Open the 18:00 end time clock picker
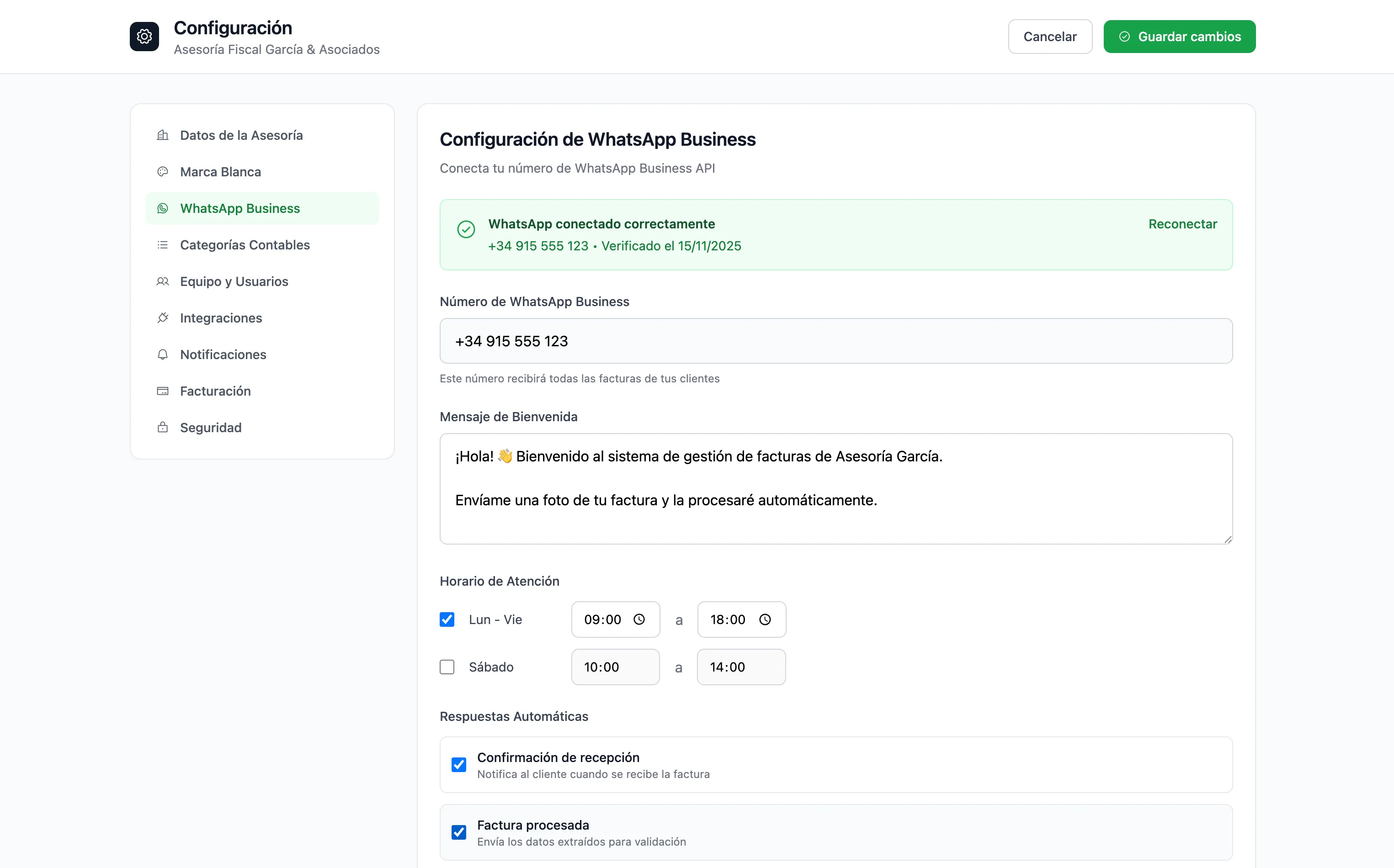The image size is (1394, 868). point(765,619)
